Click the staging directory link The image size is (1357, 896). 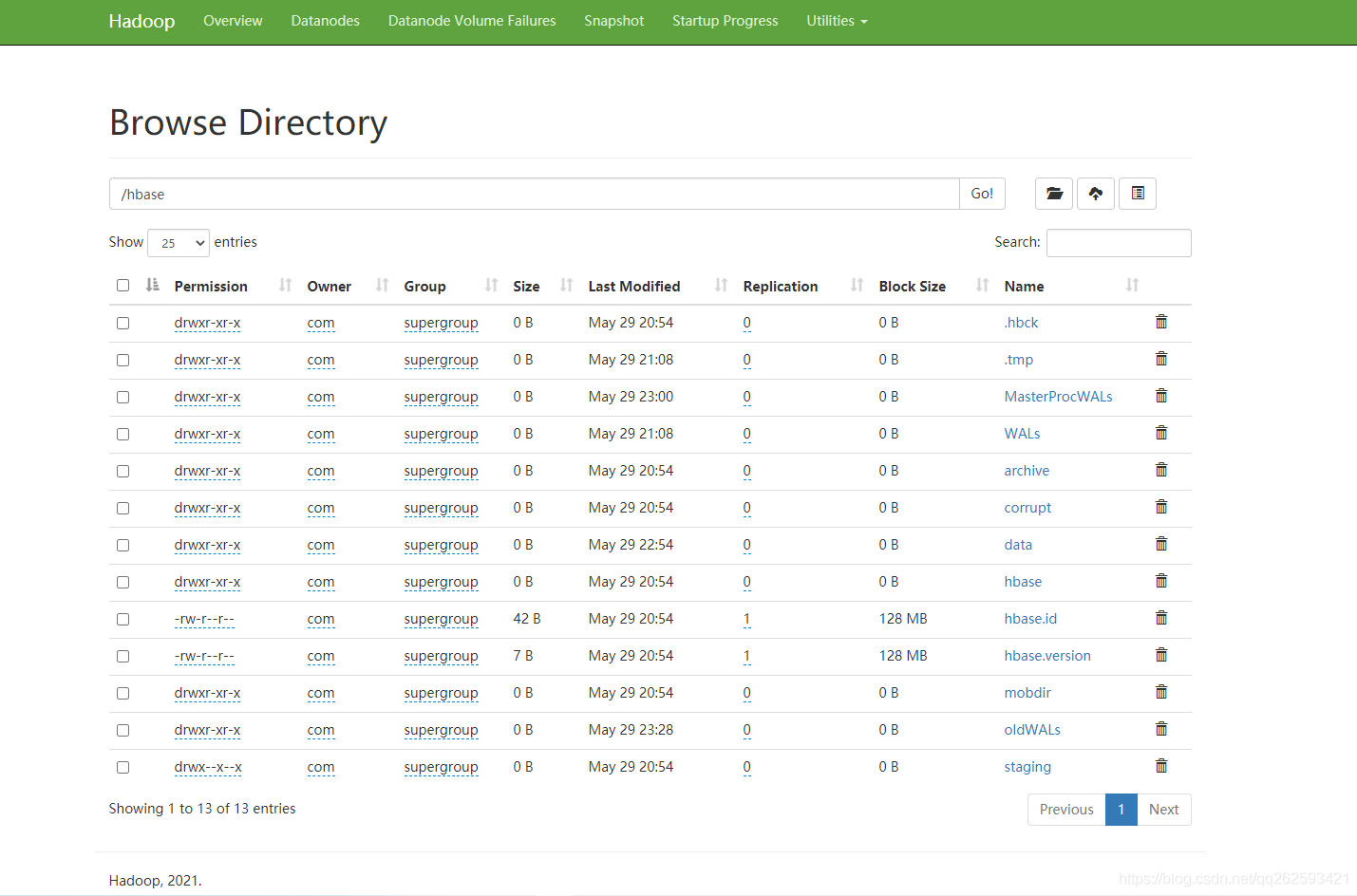pyautogui.click(x=1027, y=767)
